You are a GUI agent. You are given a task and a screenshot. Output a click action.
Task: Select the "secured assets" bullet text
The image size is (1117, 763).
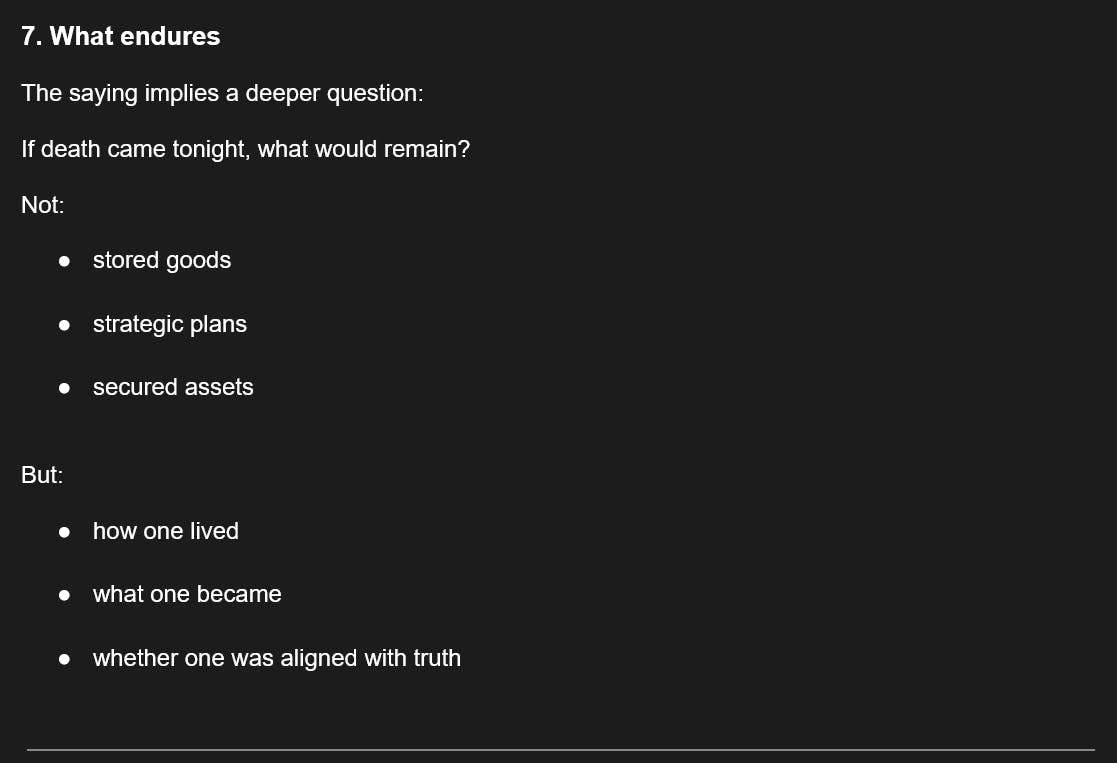pos(173,388)
